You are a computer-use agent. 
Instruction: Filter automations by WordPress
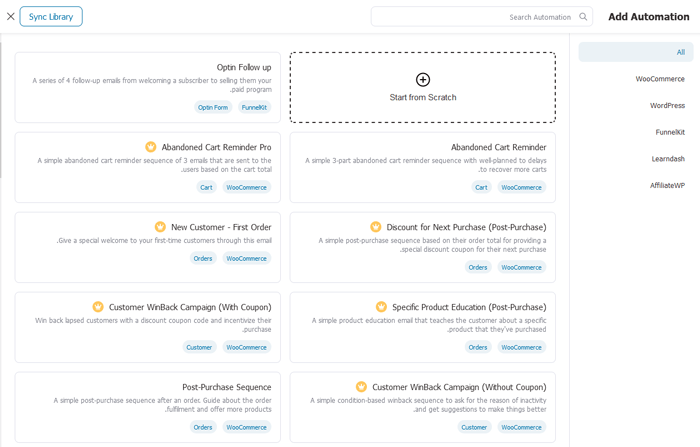(x=667, y=105)
